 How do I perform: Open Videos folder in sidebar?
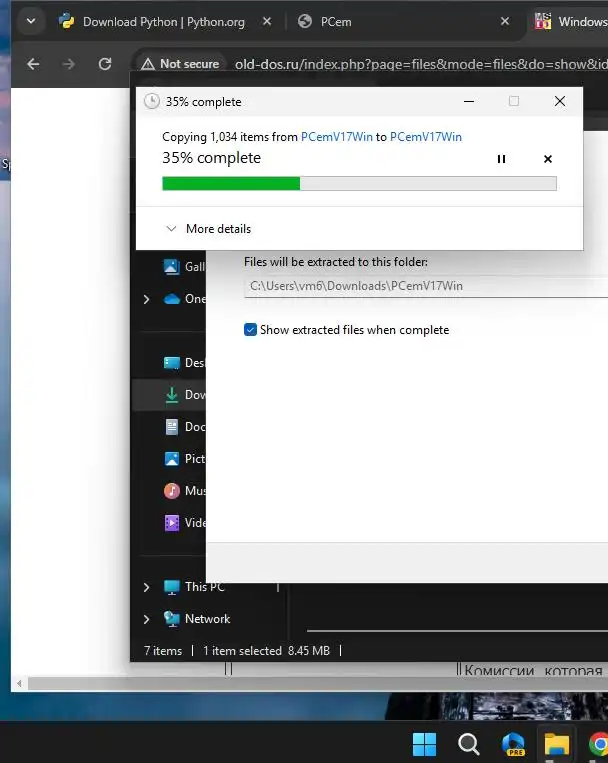(x=184, y=523)
